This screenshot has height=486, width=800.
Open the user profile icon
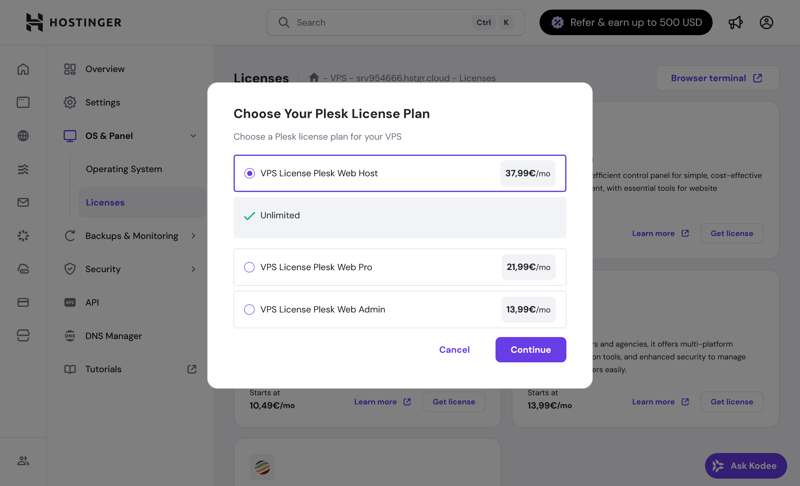pos(766,22)
